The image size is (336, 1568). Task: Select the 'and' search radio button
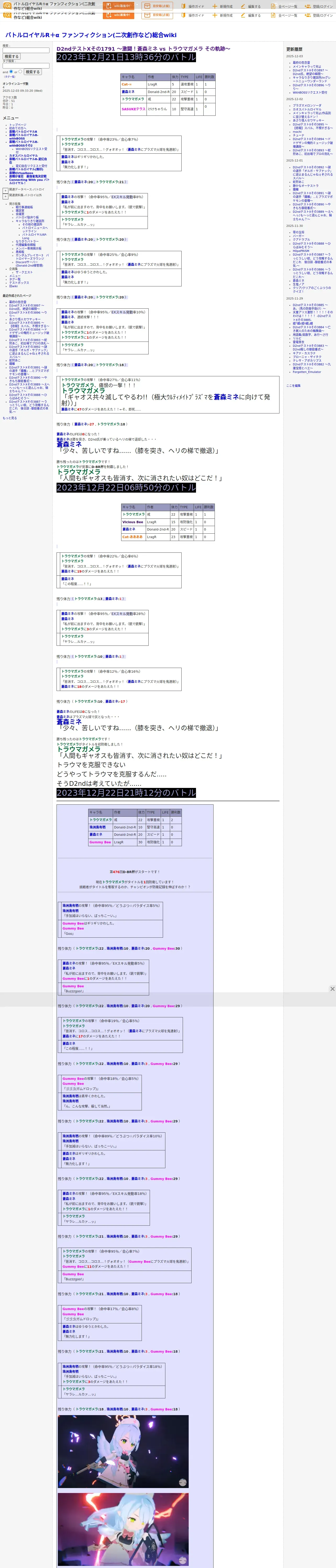point(11,71)
